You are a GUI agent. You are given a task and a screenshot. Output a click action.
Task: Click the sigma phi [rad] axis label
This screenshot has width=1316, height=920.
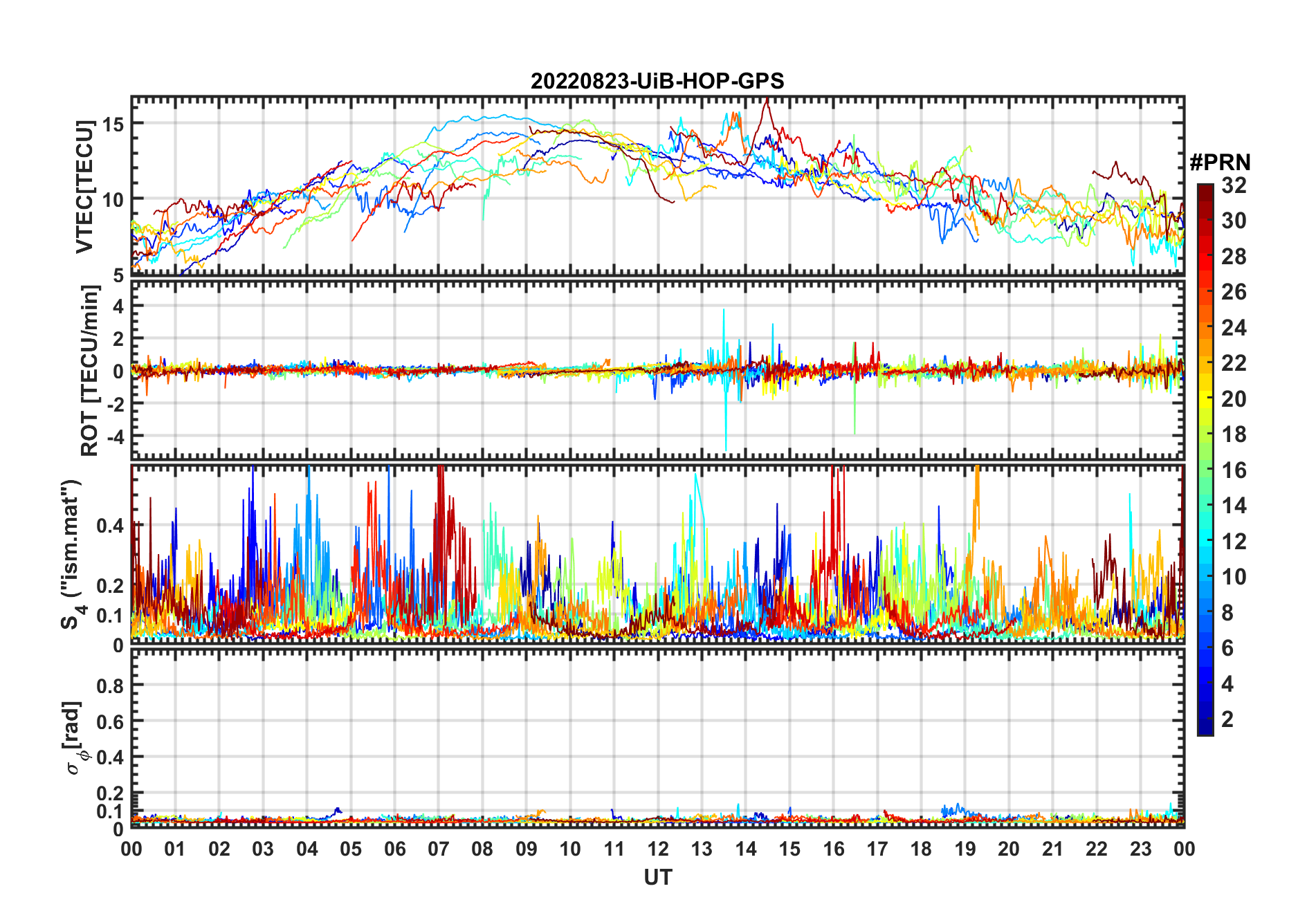tap(74, 737)
